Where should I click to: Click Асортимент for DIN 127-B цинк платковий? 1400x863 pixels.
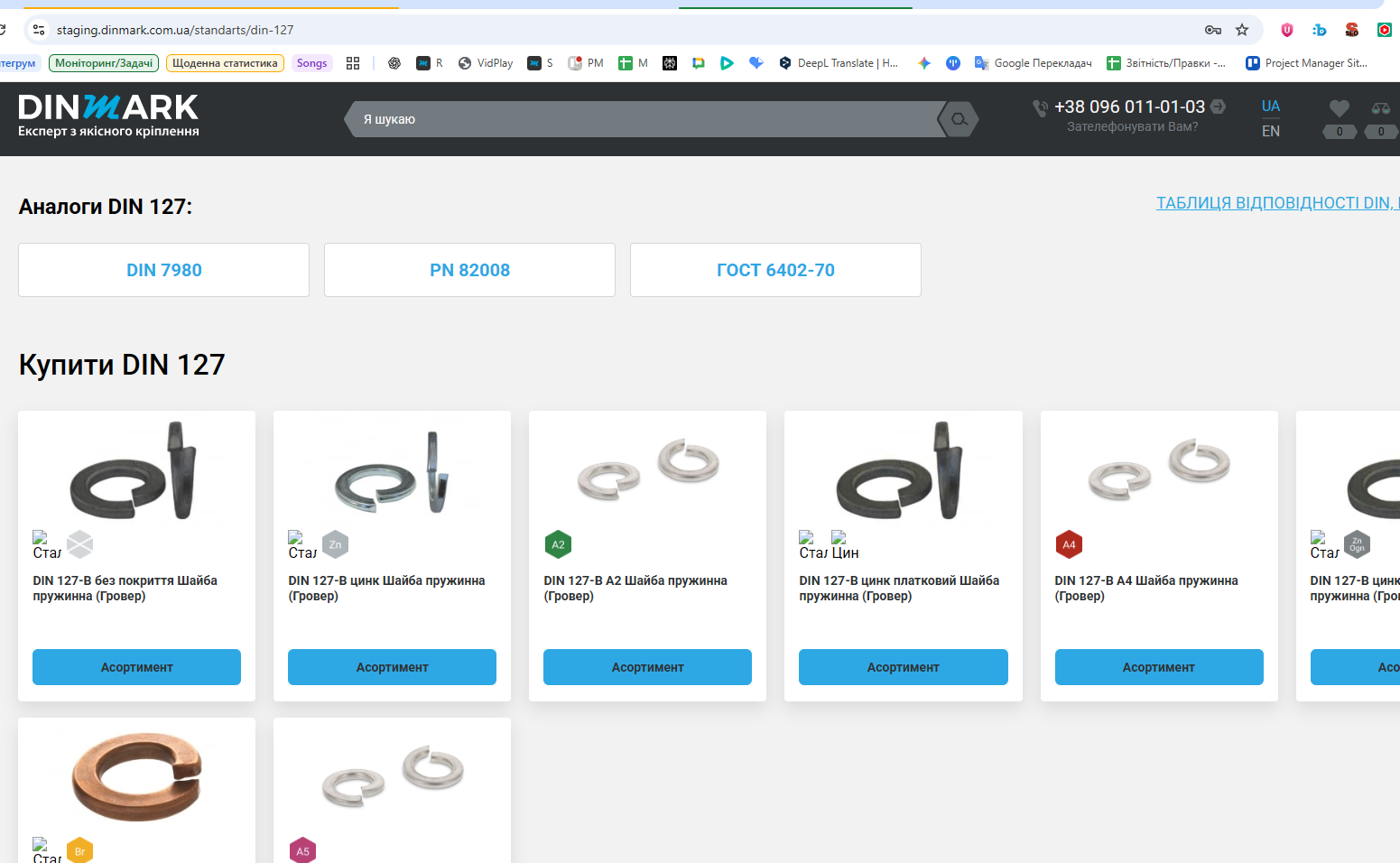903,667
